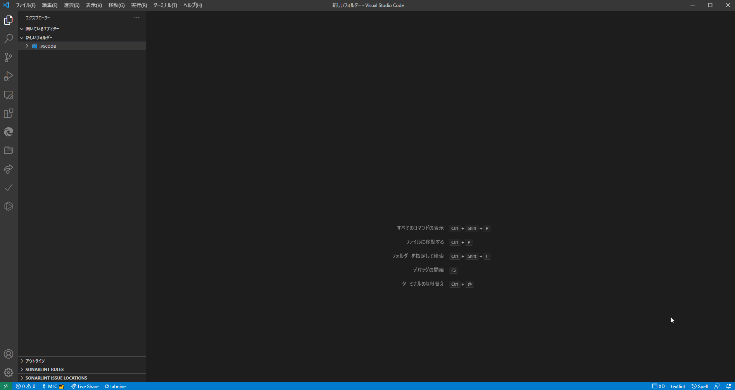Screen dimensions: 735x390
Task: Open the Source Control view
Action: click(x=8, y=57)
